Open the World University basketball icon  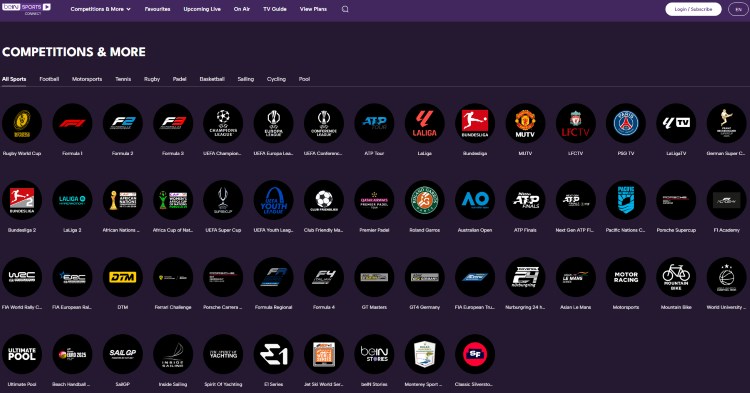coord(727,277)
